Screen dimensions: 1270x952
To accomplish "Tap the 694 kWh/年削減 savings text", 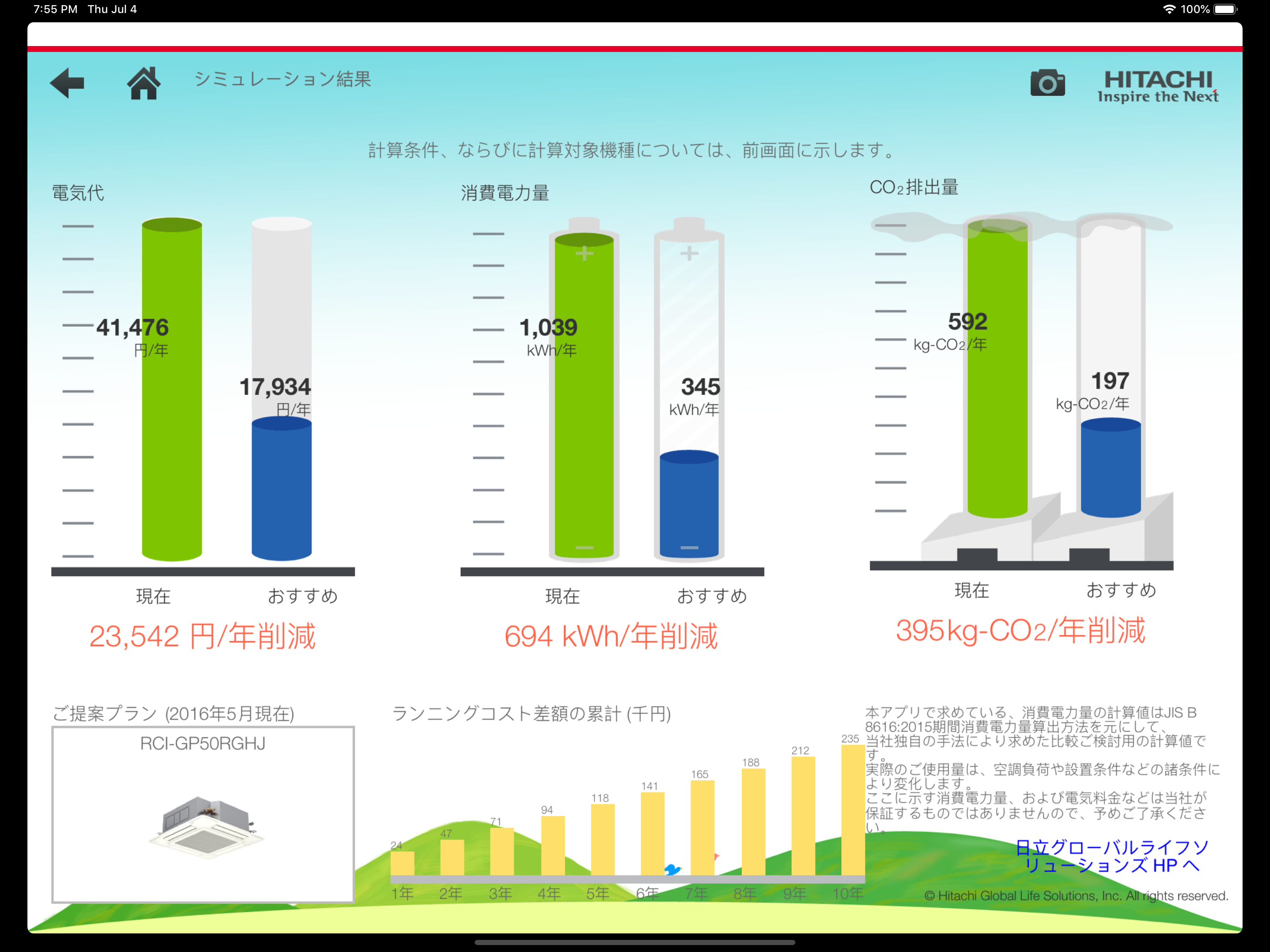I will point(611,636).
